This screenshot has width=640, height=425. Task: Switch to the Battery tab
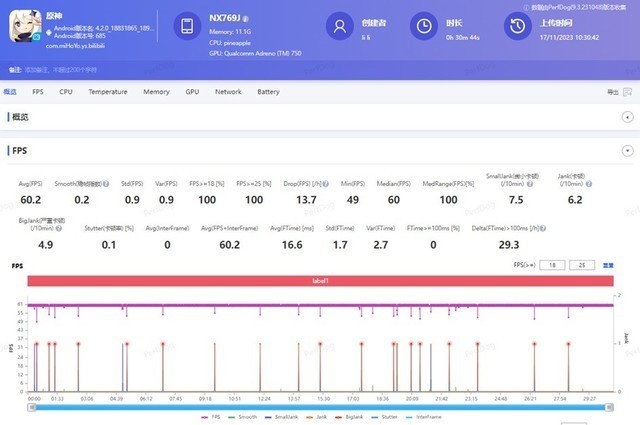click(x=268, y=92)
